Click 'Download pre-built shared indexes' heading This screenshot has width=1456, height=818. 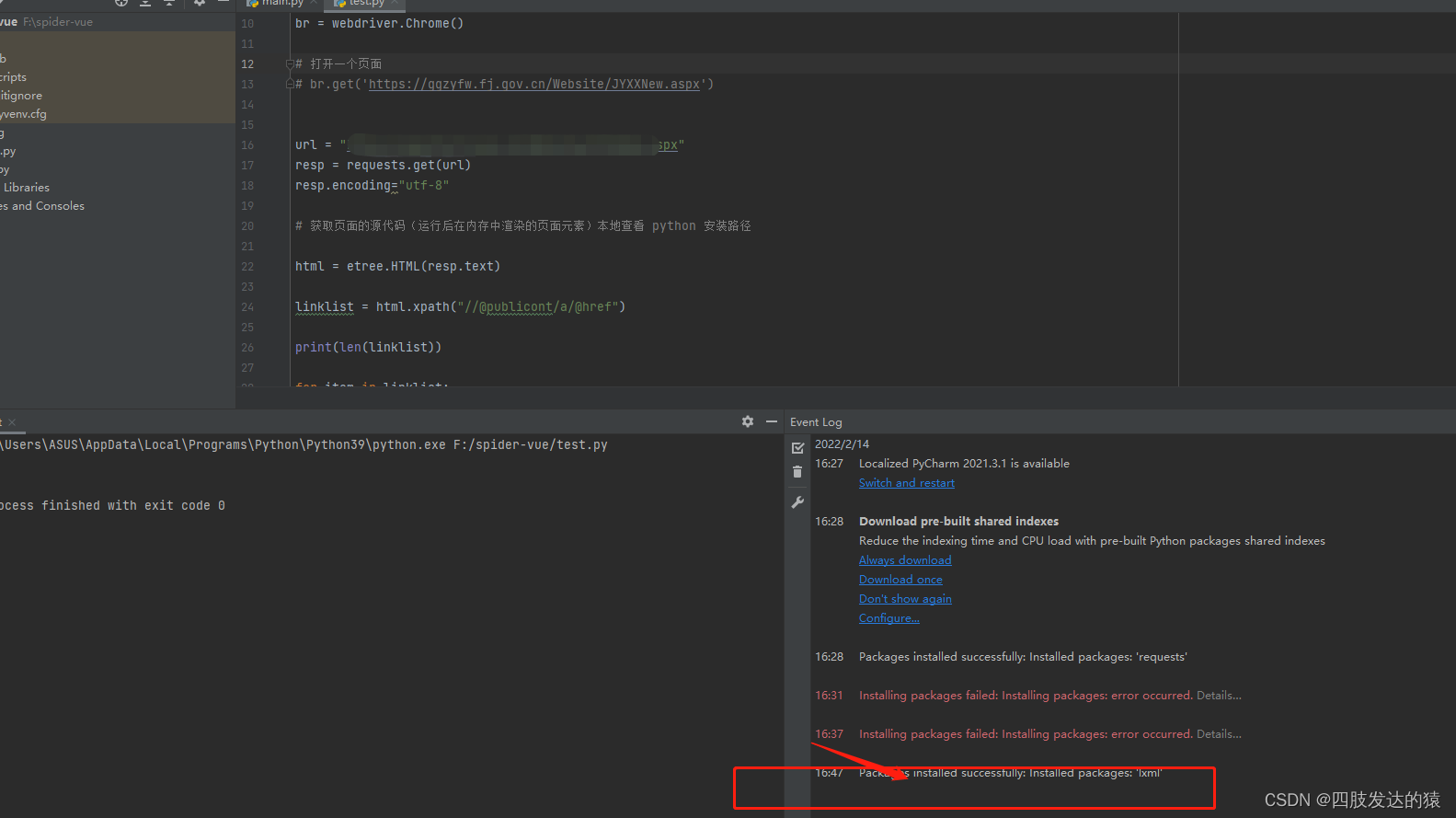point(958,522)
